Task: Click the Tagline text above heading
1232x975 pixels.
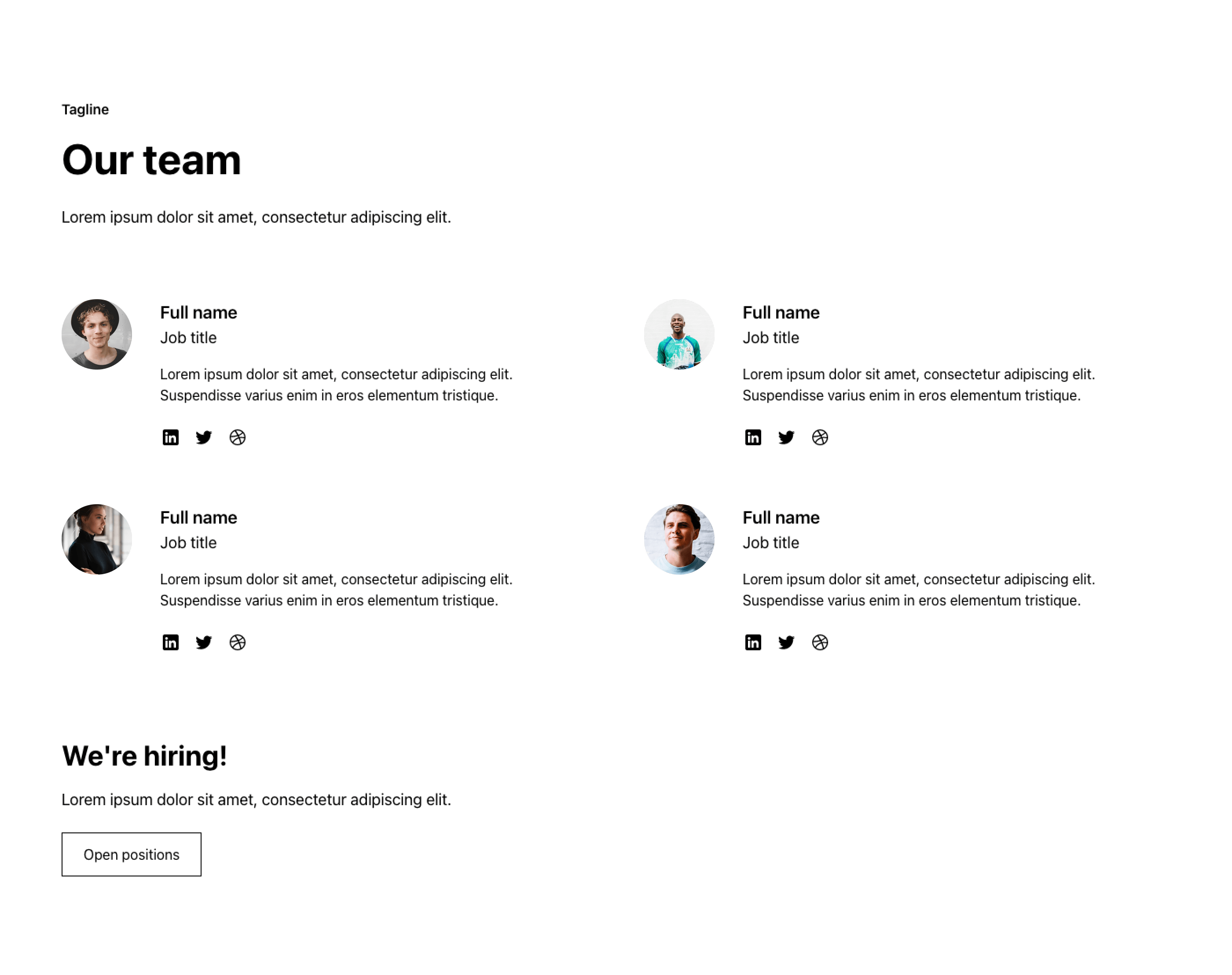Action: [x=85, y=110]
